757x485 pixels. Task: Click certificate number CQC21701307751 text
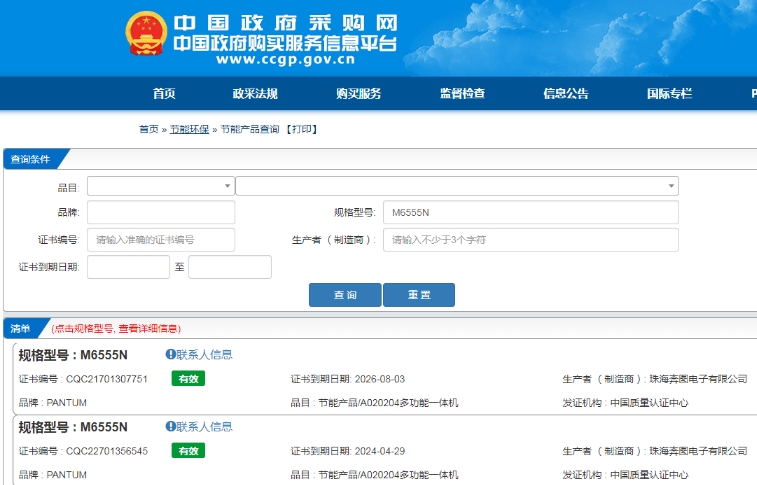(106, 379)
